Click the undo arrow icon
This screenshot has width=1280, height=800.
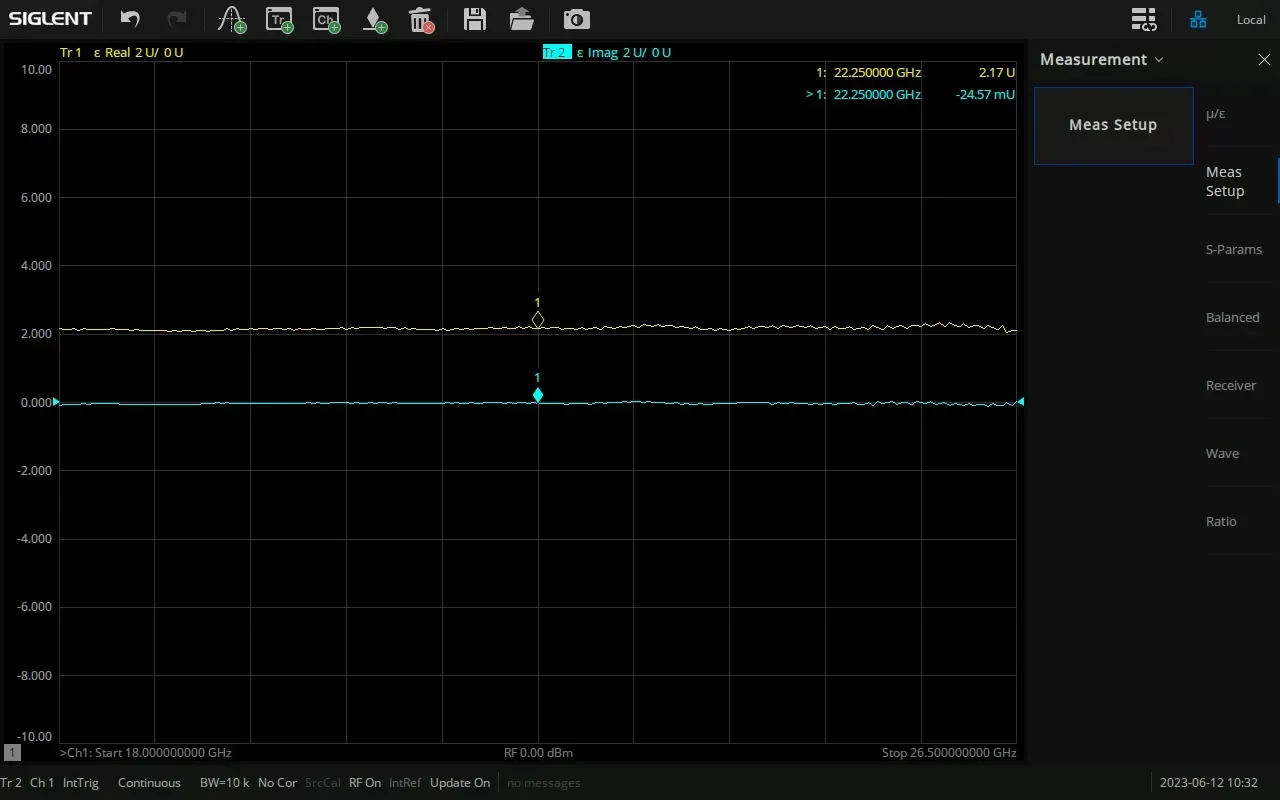click(x=130, y=19)
